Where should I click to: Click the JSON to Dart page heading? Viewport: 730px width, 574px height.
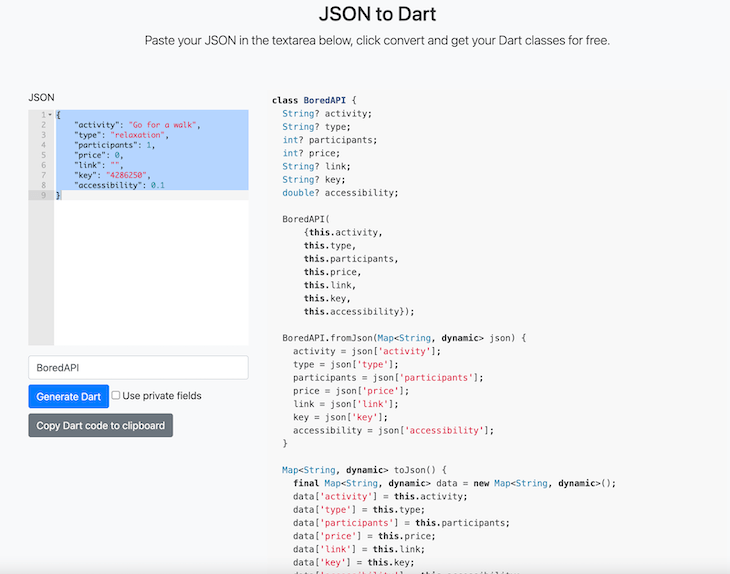click(378, 14)
